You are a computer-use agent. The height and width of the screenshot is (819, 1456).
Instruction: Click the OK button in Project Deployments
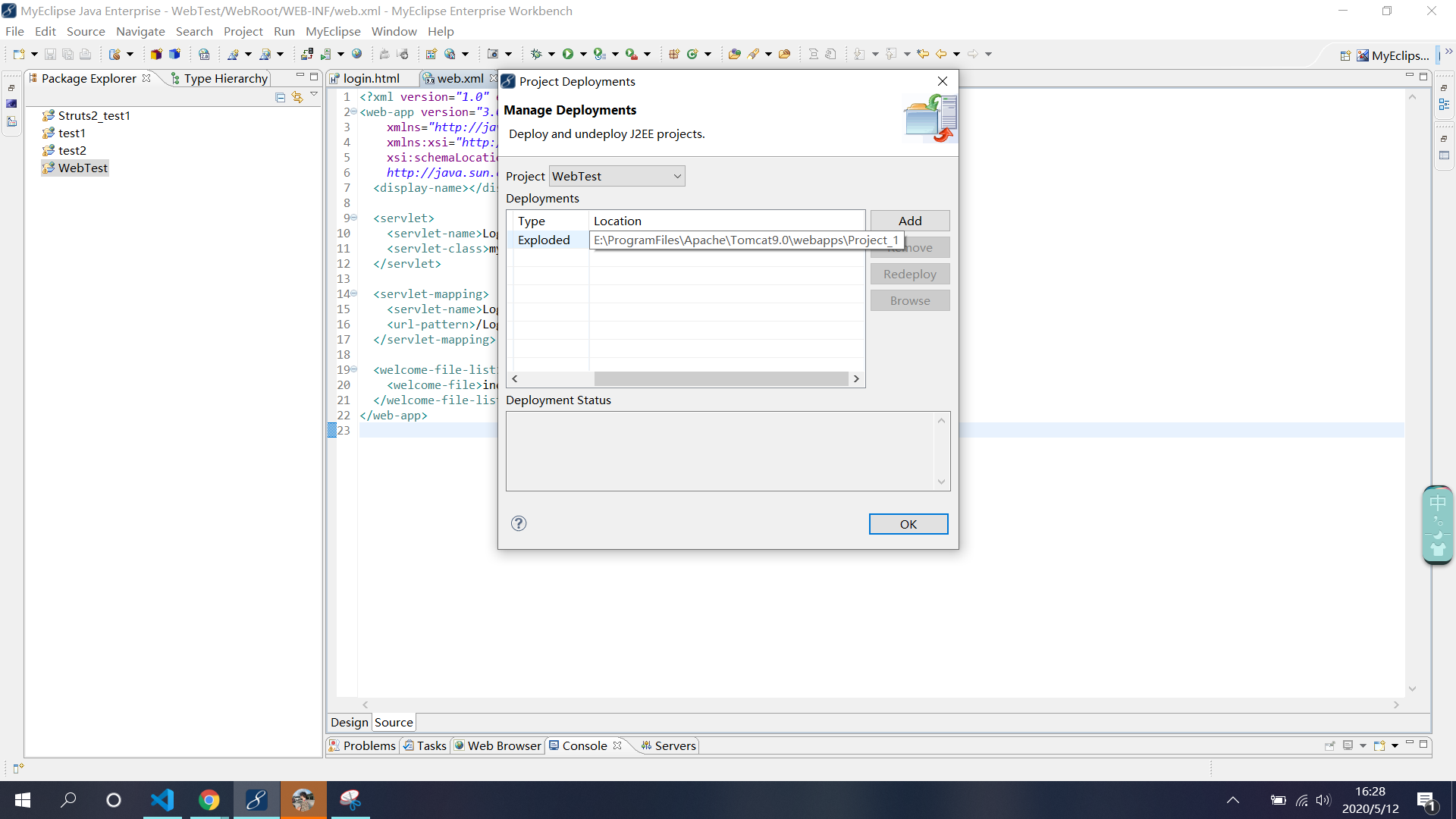tap(908, 524)
